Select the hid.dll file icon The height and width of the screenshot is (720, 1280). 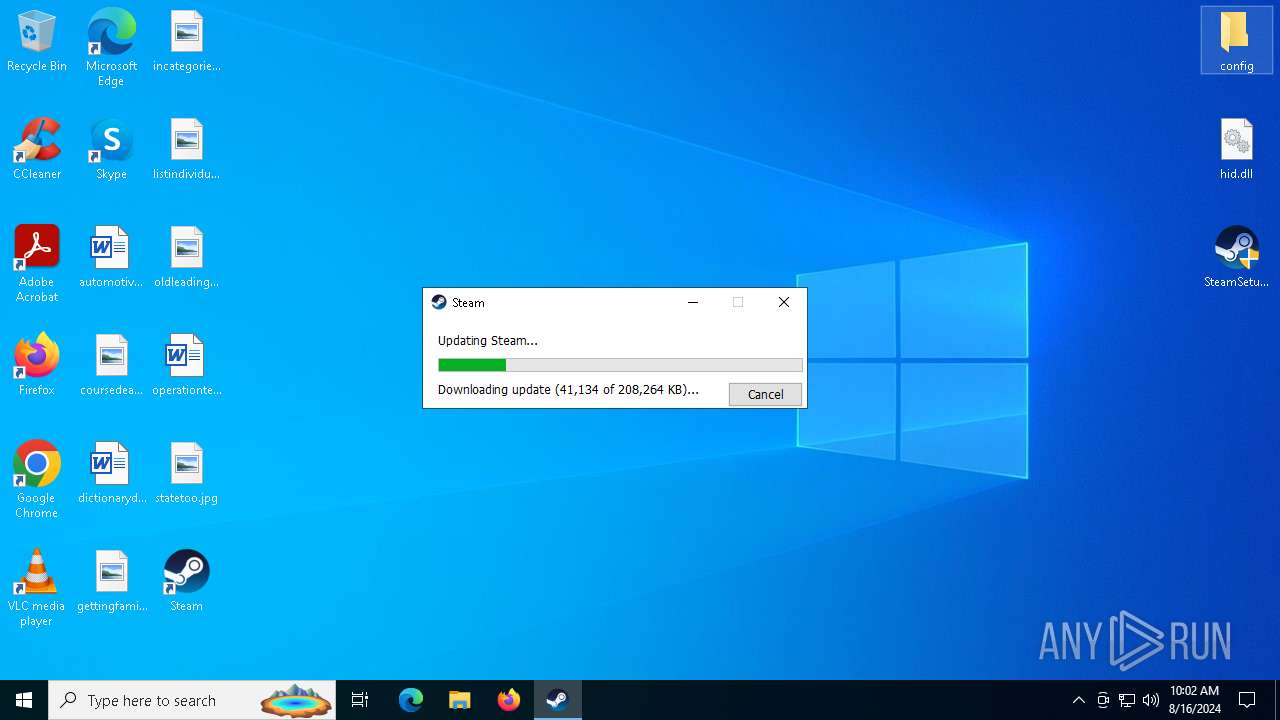[1236, 150]
